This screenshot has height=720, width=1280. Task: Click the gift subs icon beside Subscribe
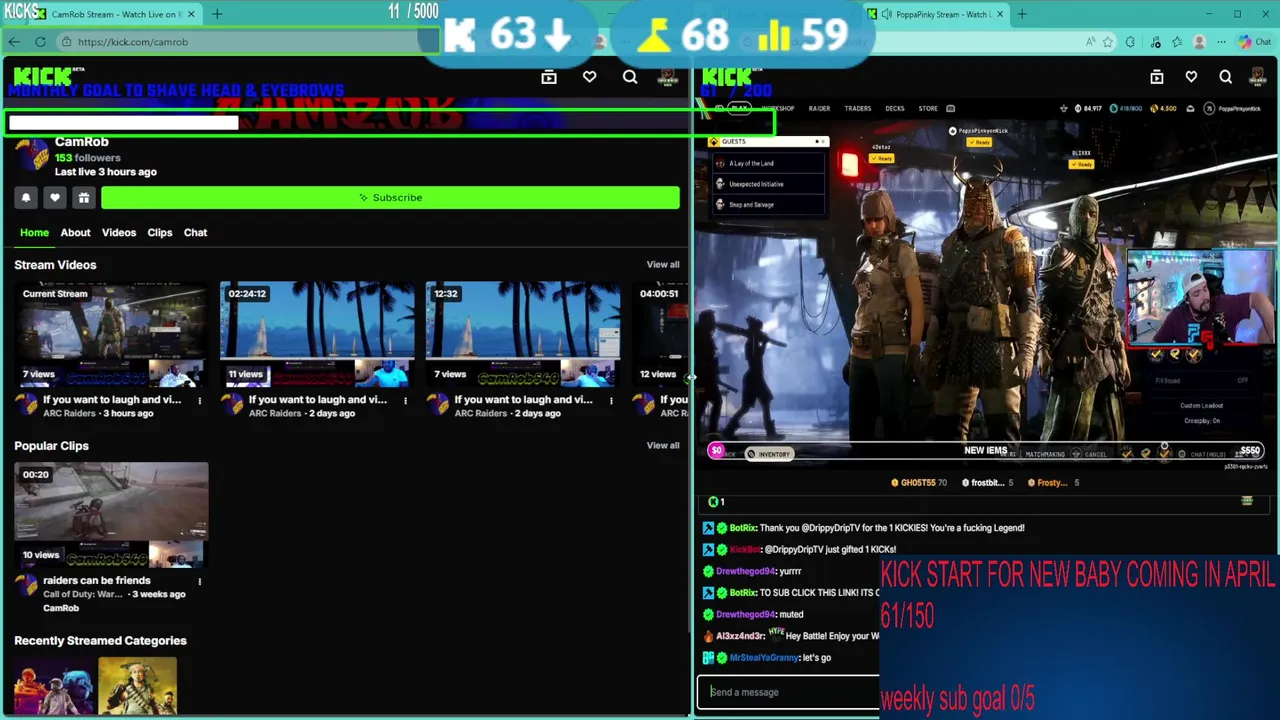pos(84,198)
